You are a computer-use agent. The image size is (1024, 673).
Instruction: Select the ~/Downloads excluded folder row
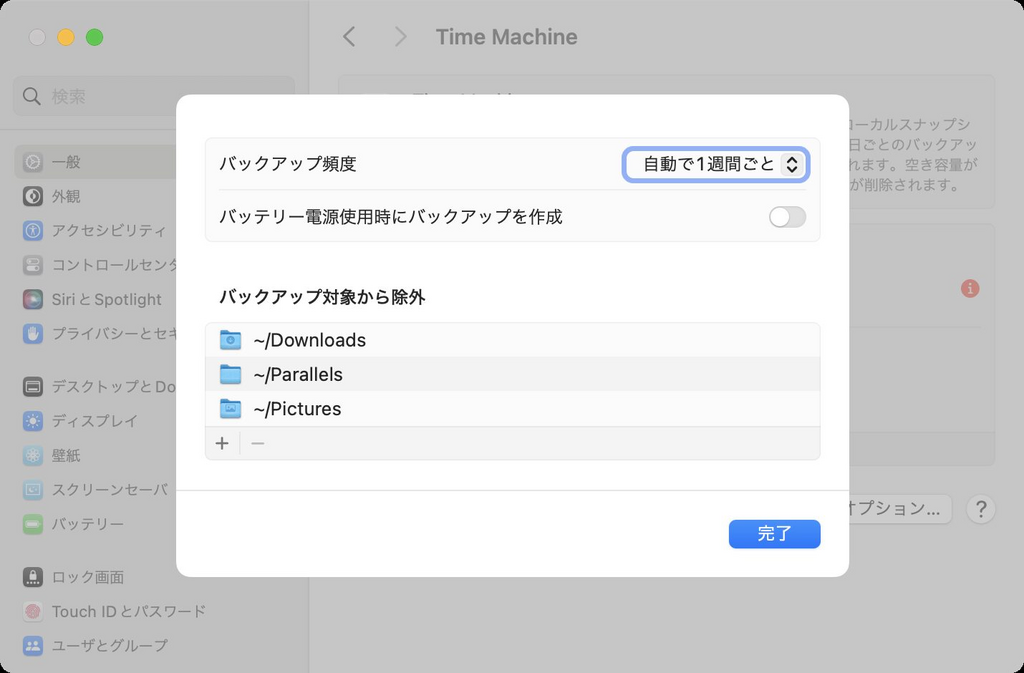513,340
